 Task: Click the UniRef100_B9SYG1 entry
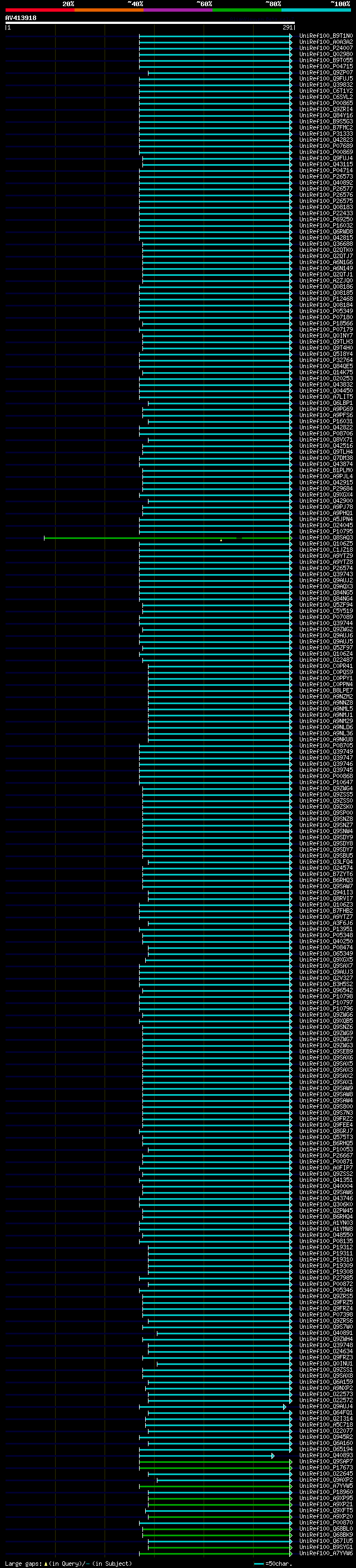click(x=326, y=1548)
